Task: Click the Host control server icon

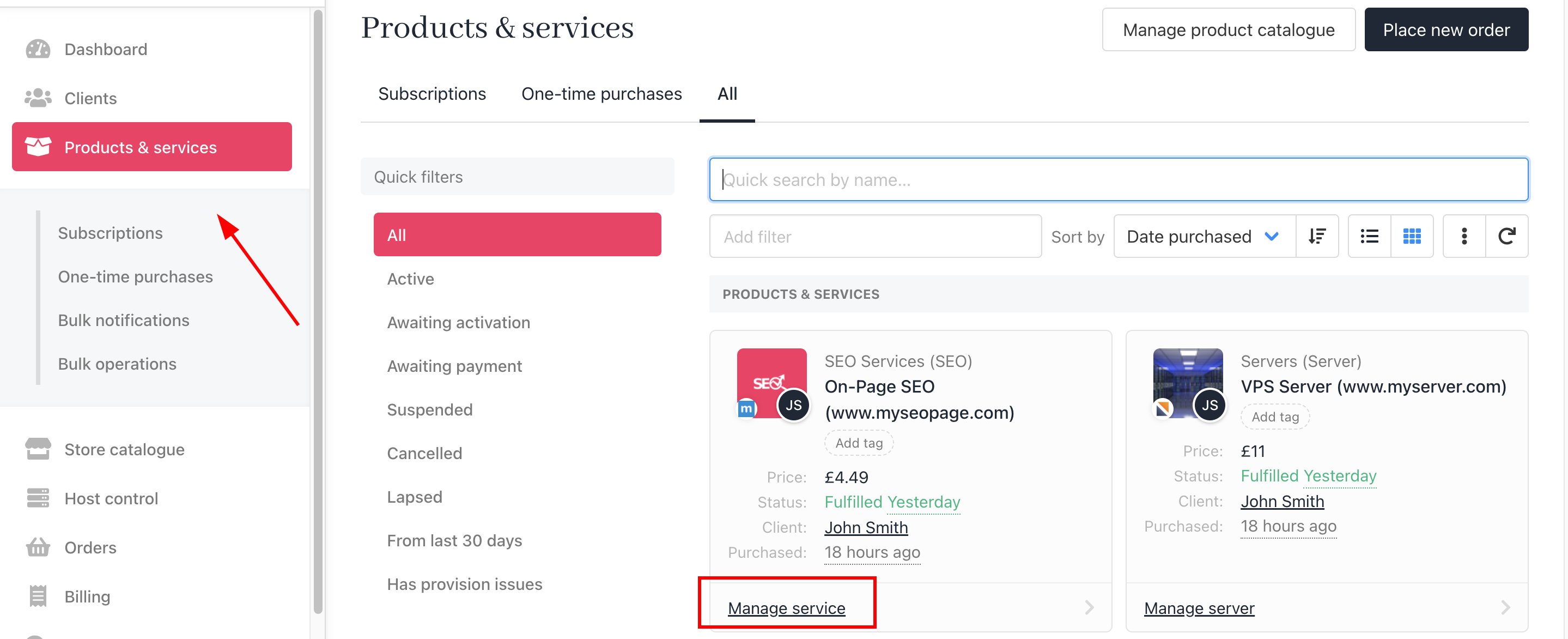Action: [38, 498]
